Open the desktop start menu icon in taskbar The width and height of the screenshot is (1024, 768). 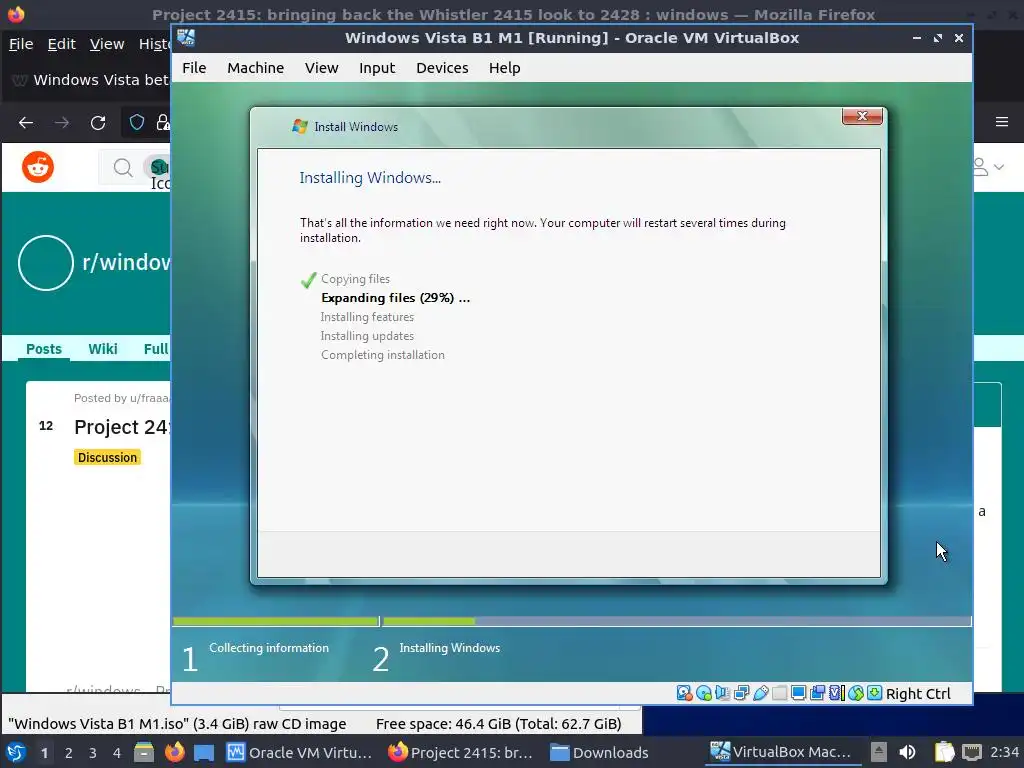(16, 752)
